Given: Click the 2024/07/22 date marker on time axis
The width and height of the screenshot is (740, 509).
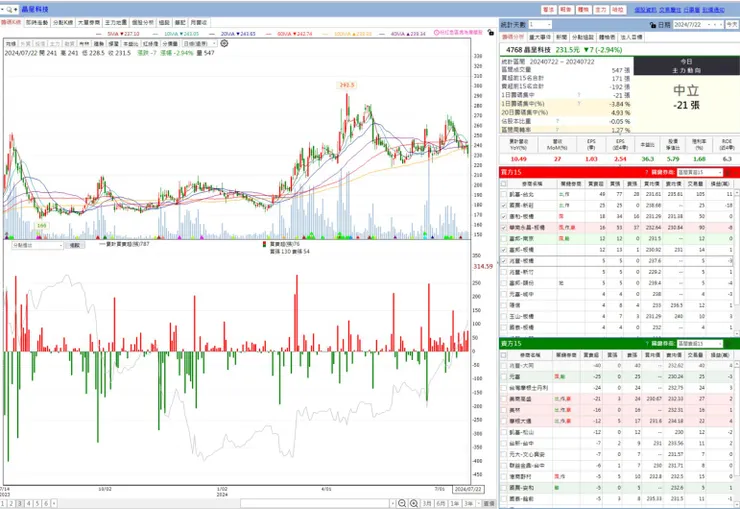Looking at the screenshot, I should tap(468, 489).
